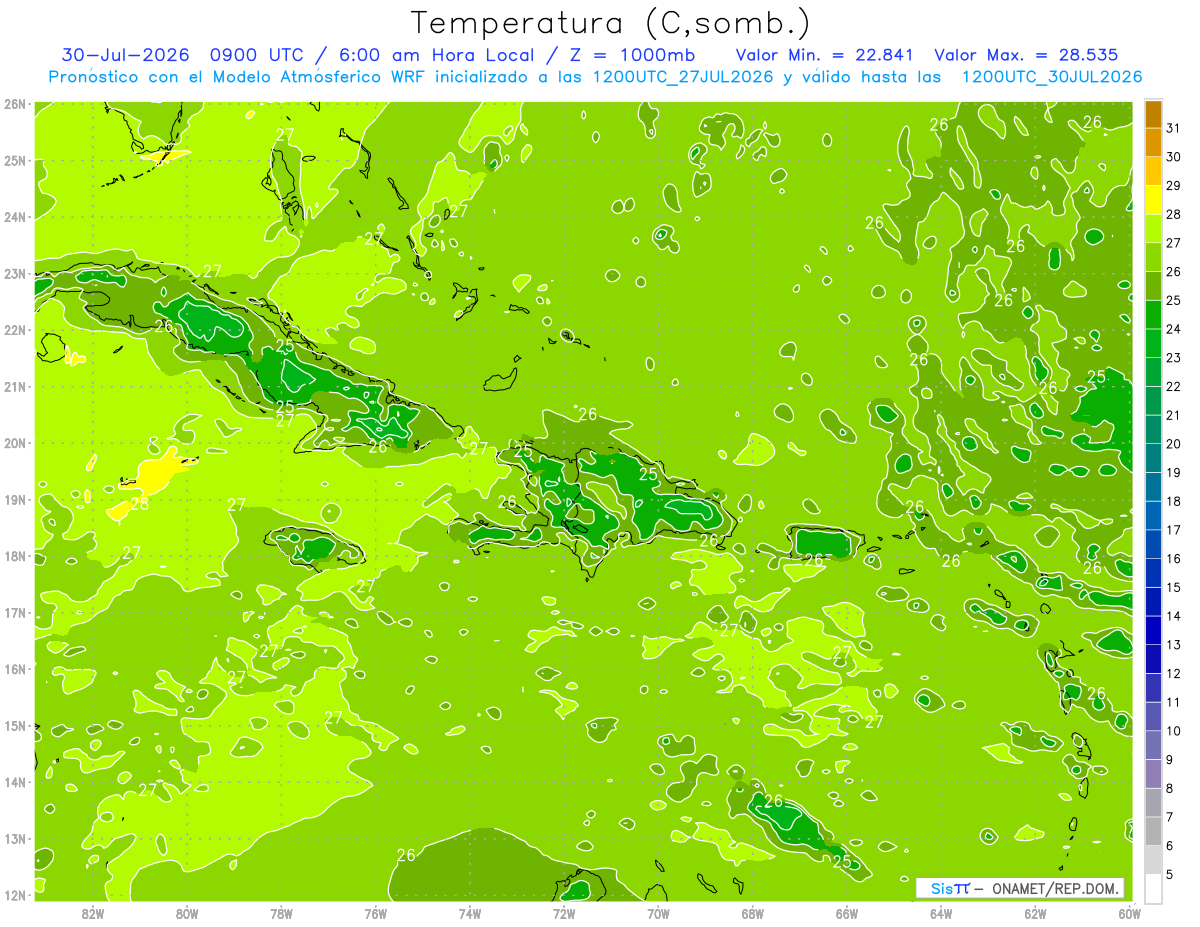Click the '68W' longitude axis label
The width and height of the screenshot is (1200, 927).
(753, 913)
